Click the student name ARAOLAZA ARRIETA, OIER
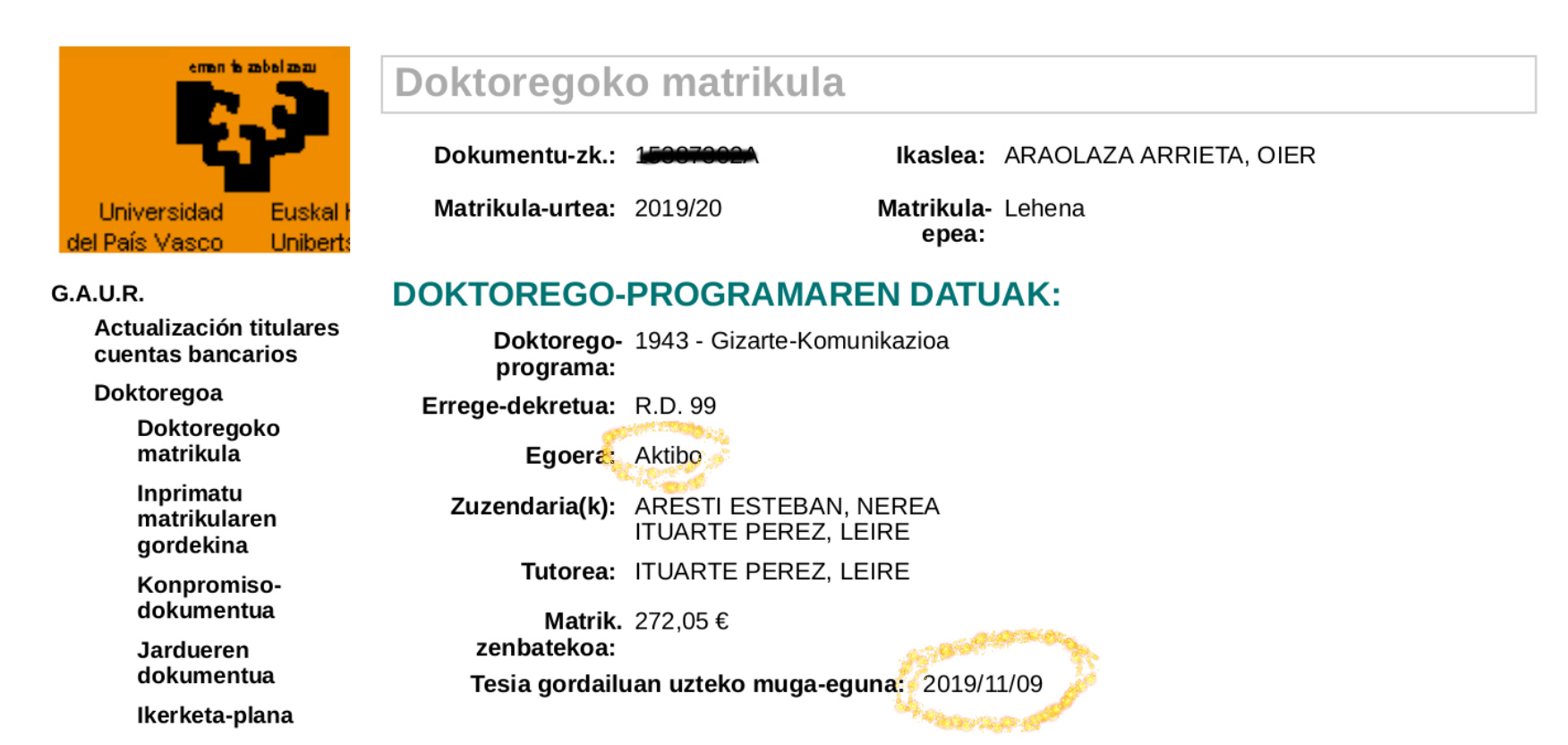 pos(1160,156)
